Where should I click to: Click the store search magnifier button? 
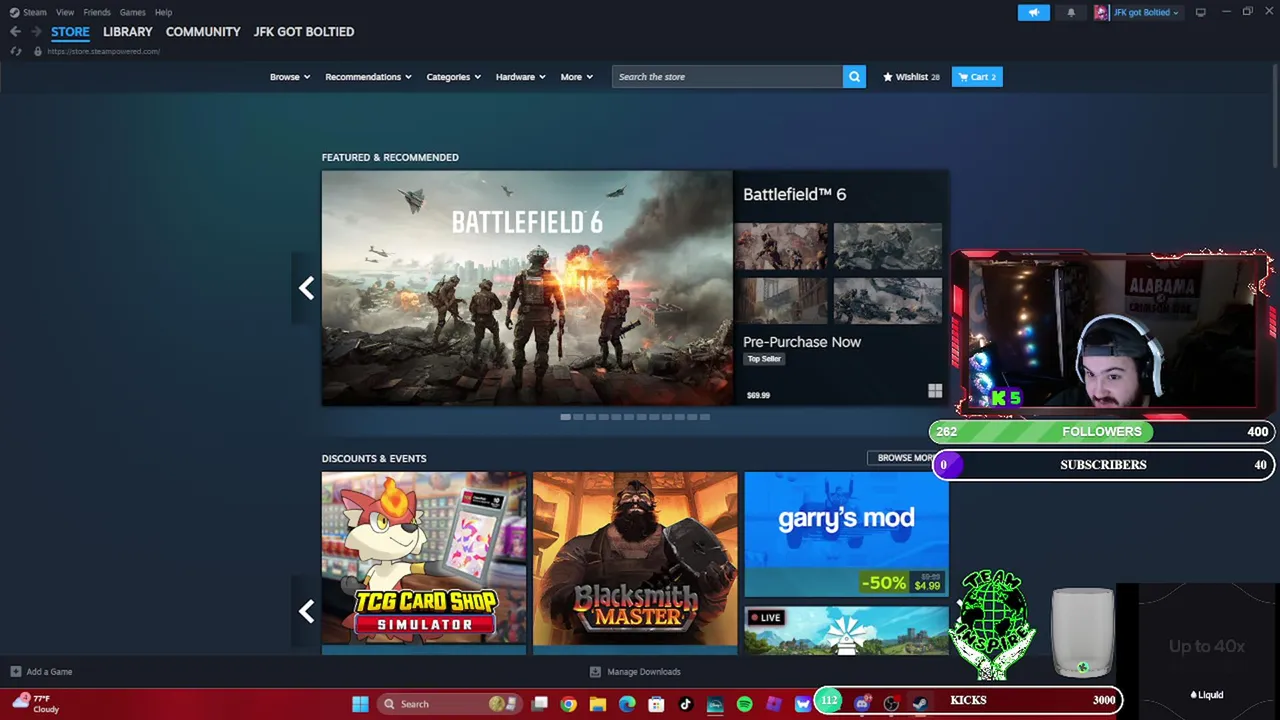pos(854,77)
